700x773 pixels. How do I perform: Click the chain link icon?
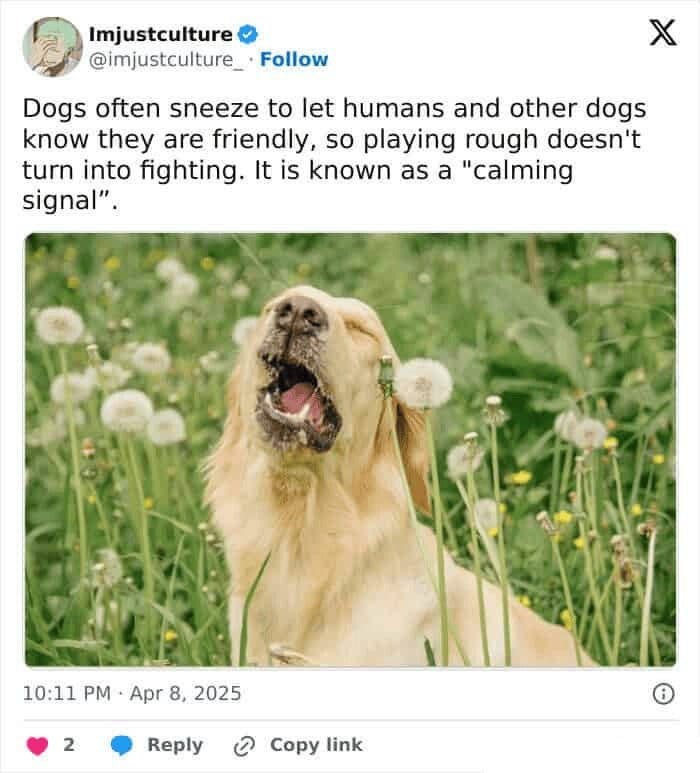244,745
